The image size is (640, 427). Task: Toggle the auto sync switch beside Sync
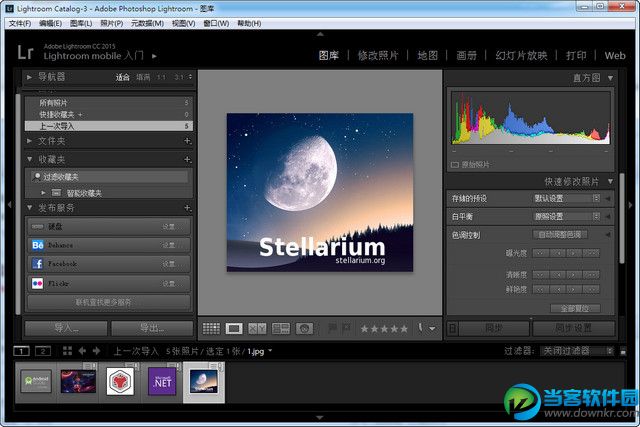pos(453,328)
